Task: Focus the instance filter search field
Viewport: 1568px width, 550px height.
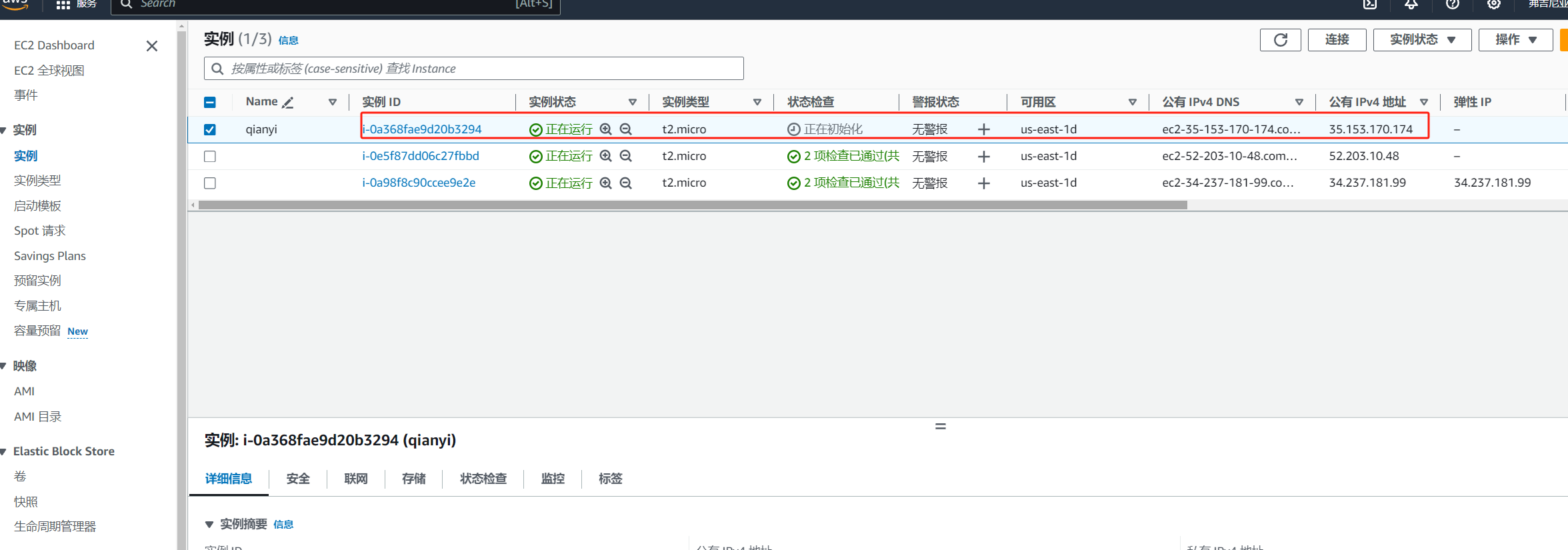Action: (x=474, y=69)
